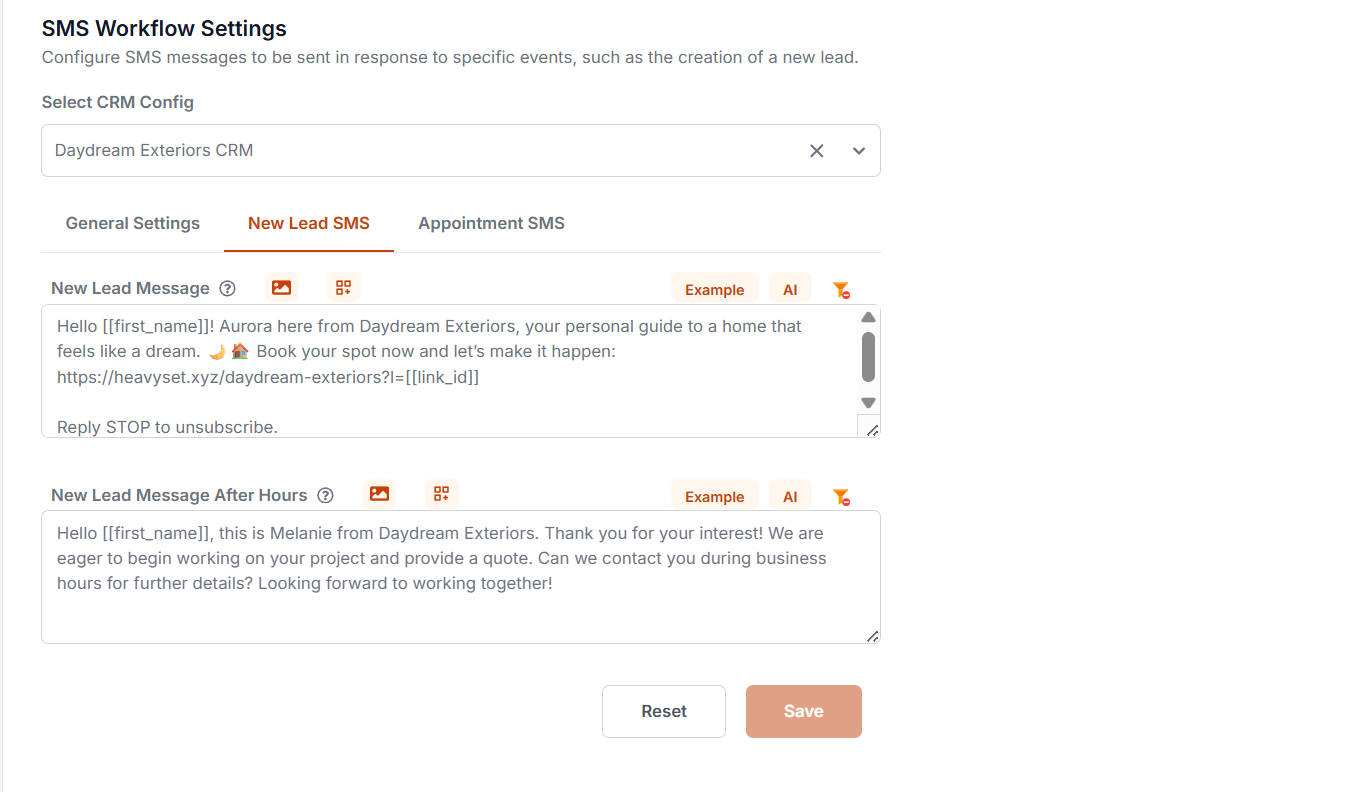Viewport: 1351px width, 792px height.
Task: Click the image icon above New Lead Message After Hours
Action: pyautogui.click(x=379, y=493)
